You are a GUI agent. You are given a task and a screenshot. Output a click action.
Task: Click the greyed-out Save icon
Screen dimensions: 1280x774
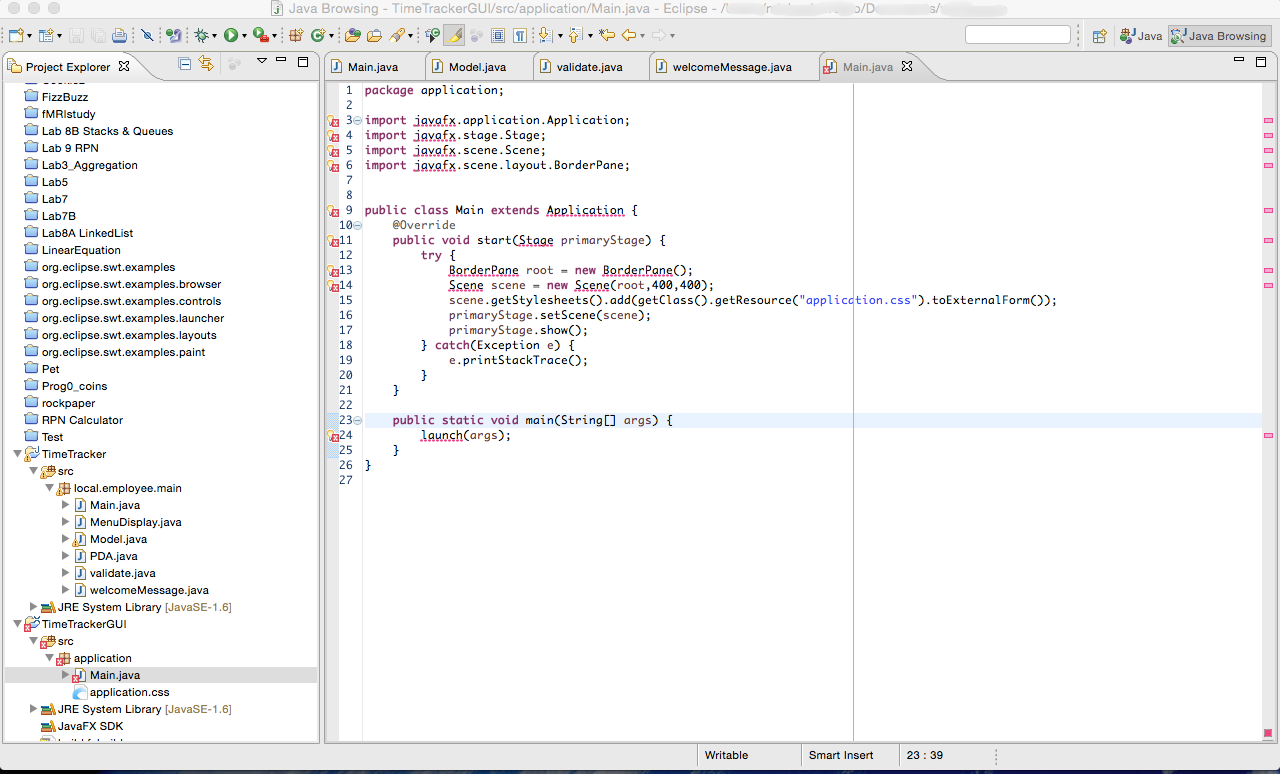point(77,35)
